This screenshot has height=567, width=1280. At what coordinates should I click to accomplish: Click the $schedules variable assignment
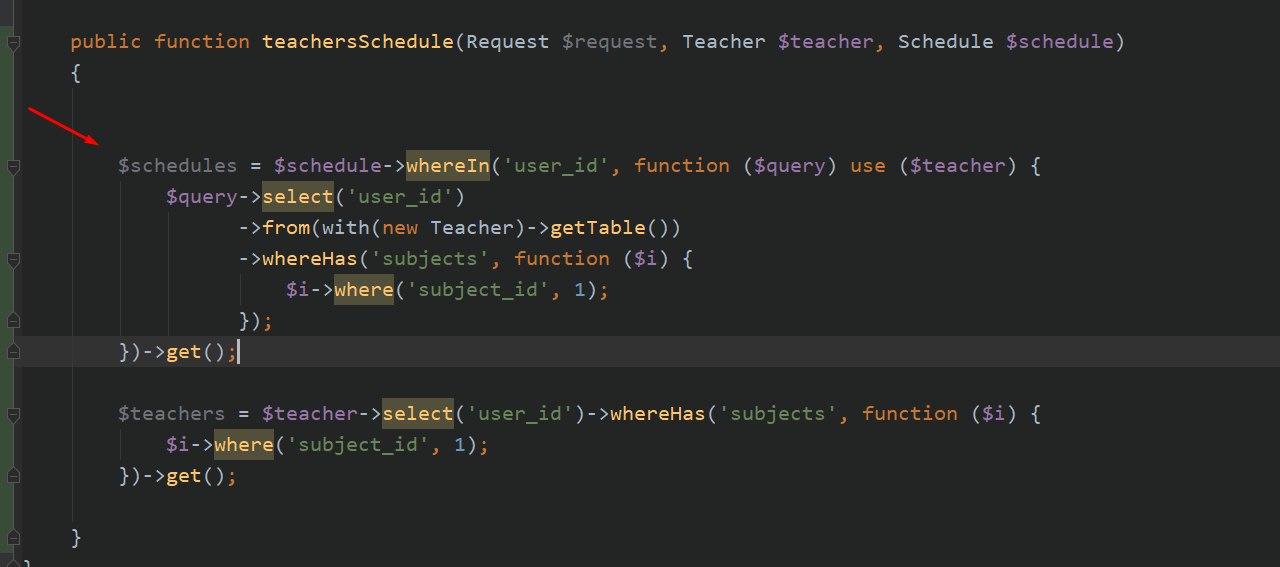click(x=178, y=166)
